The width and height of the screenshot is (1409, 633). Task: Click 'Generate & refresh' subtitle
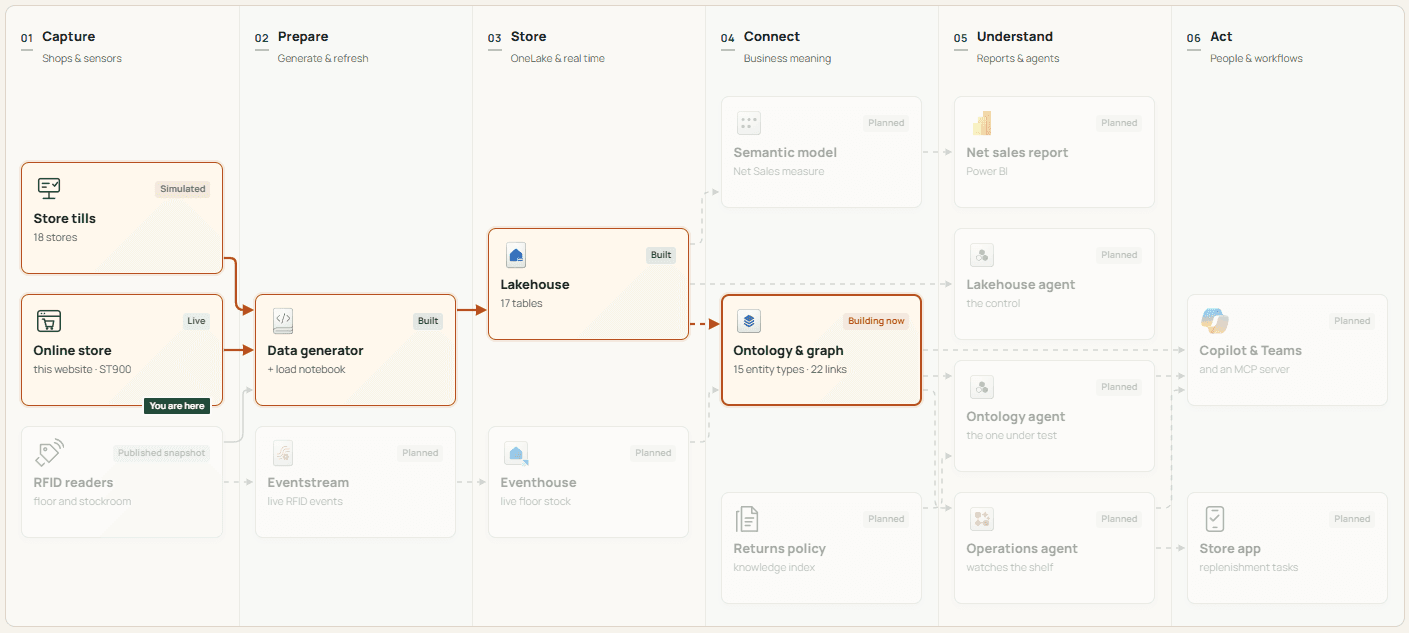click(323, 58)
